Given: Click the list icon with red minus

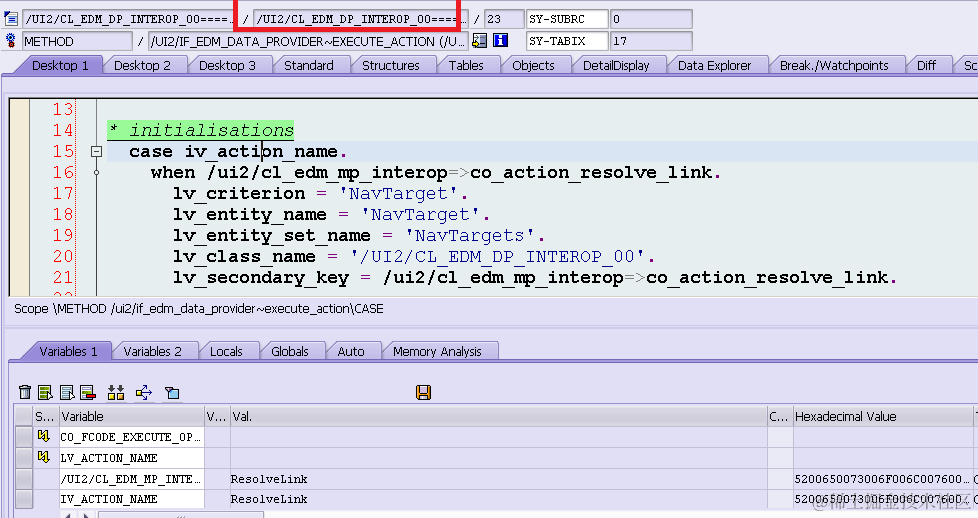Looking at the screenshot, I should 87,392.
